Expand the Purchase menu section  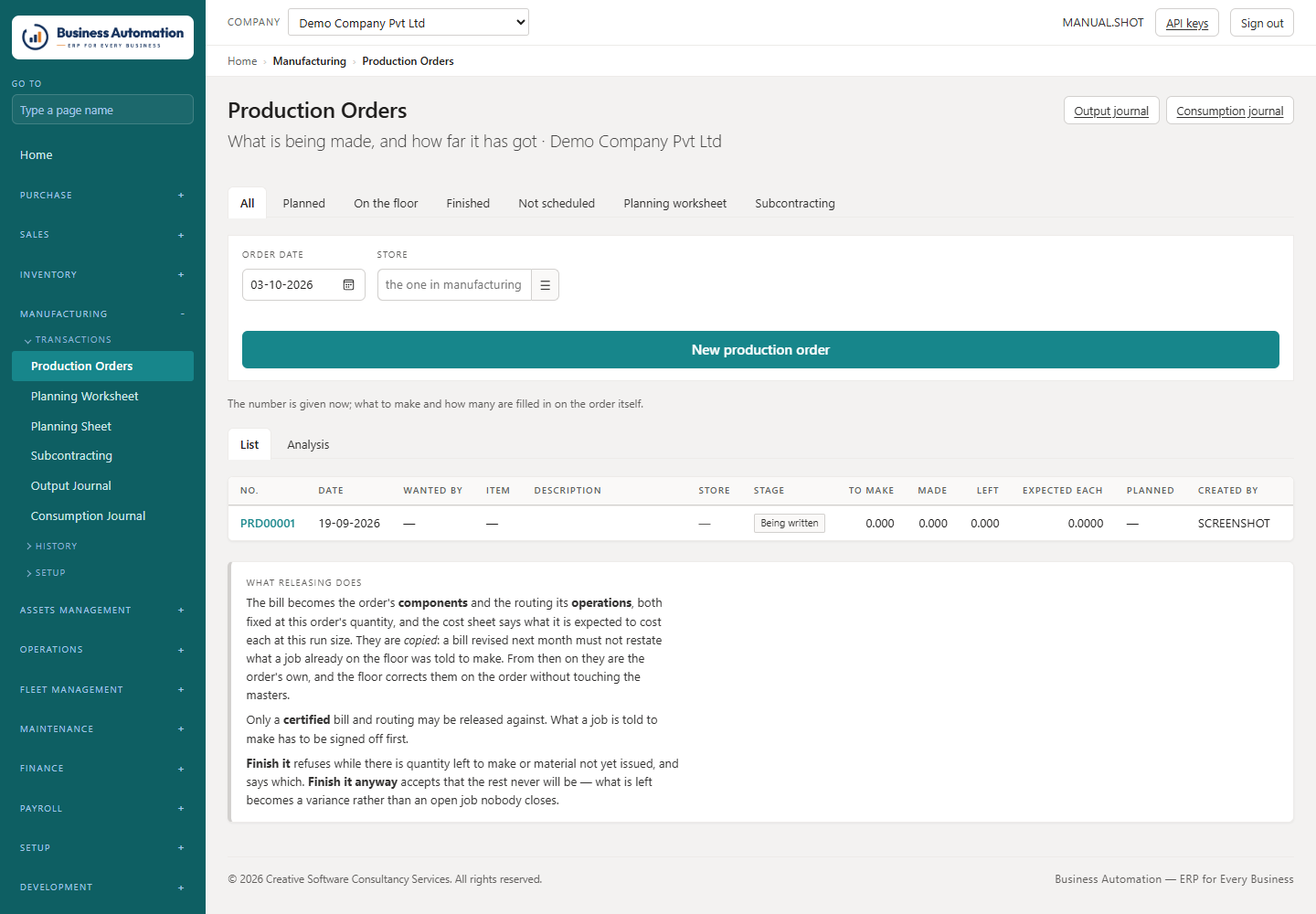pyautogui.click(x=102, y=196)
